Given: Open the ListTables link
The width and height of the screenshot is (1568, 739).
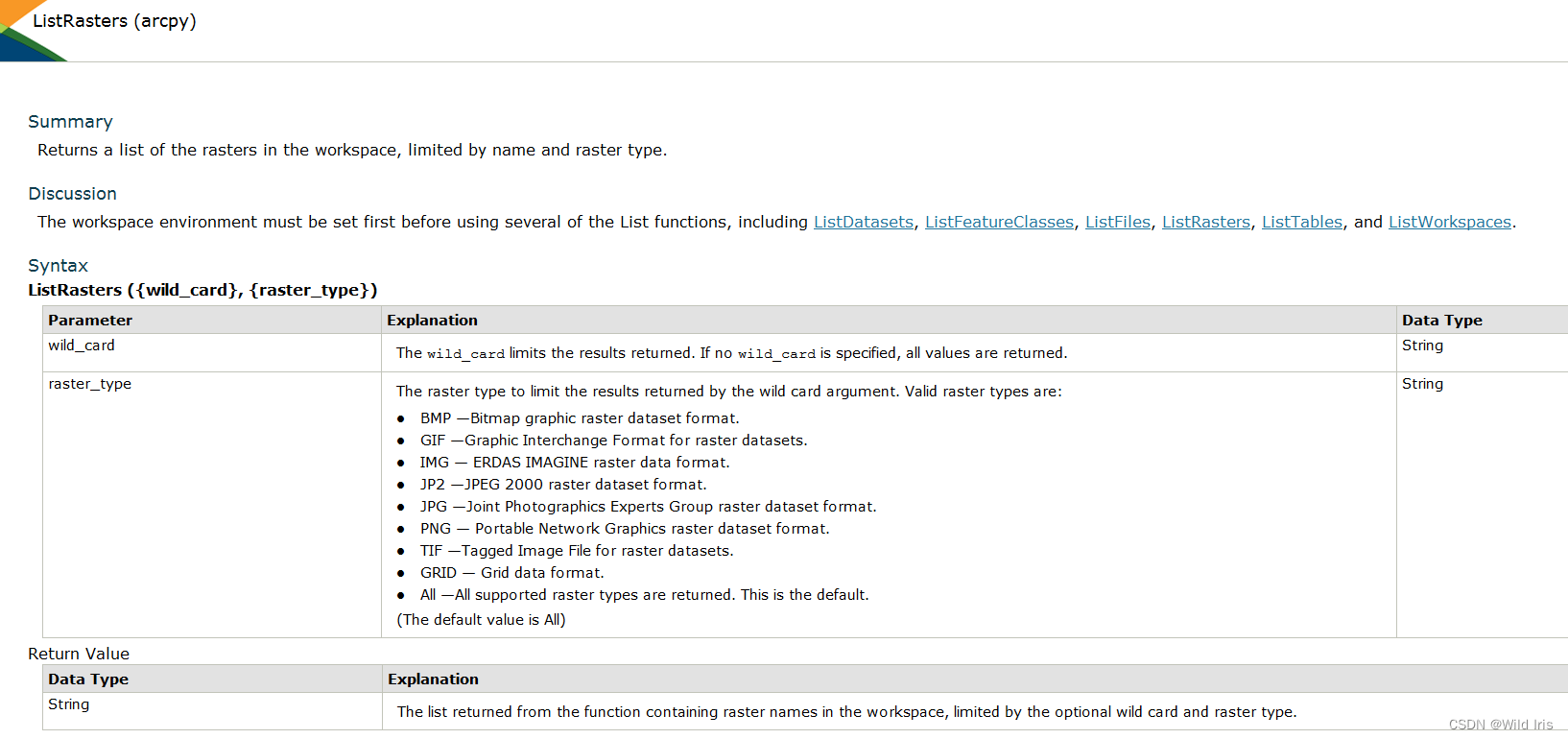Looking at the screenshot, I should (1302, 222).
